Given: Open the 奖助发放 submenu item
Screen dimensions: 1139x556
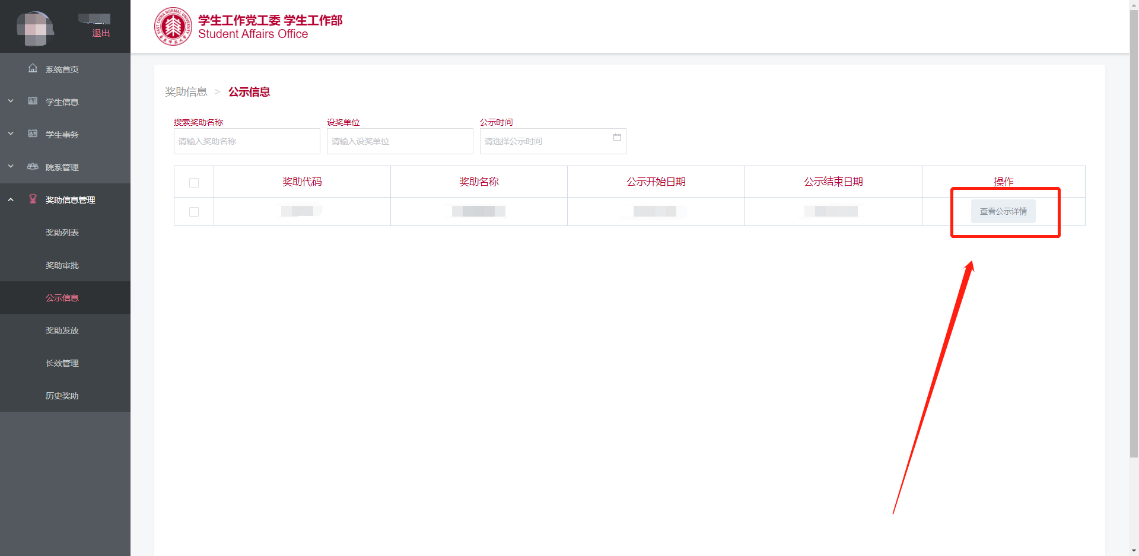Looking at the screenshot, I should pyautogui.click(x=62, y=331).
